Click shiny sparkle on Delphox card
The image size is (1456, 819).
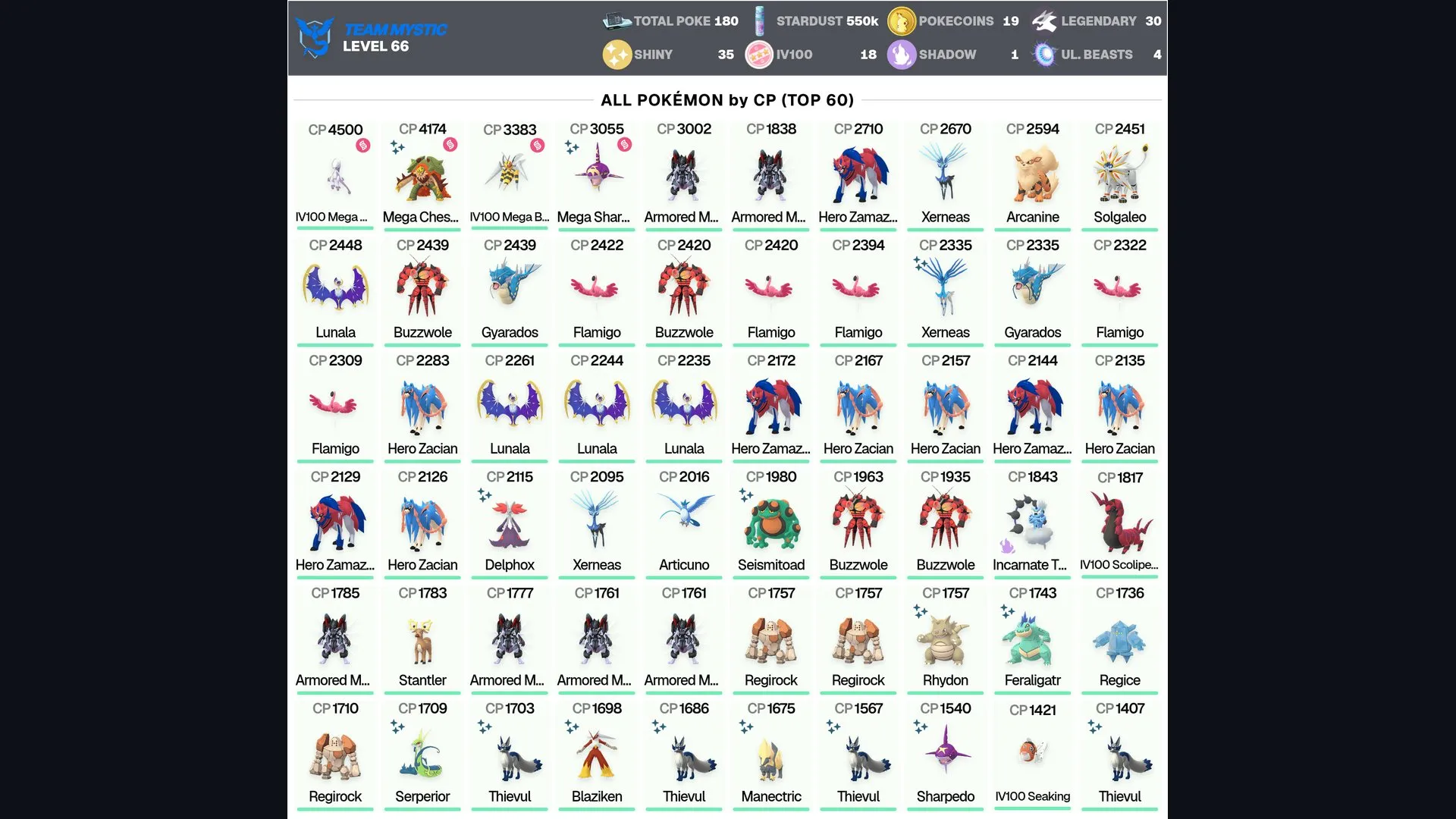(485, 495)
